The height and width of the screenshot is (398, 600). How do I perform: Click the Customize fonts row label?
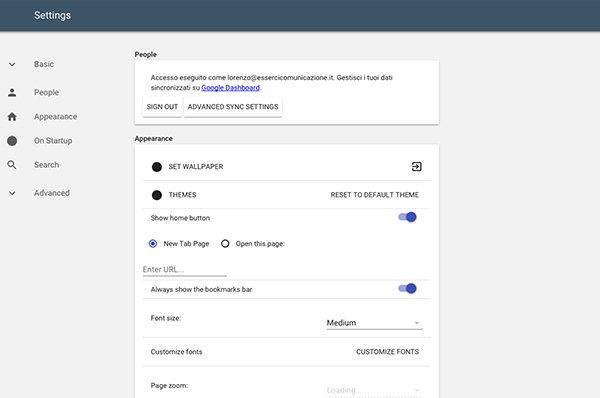coord(176,352)
